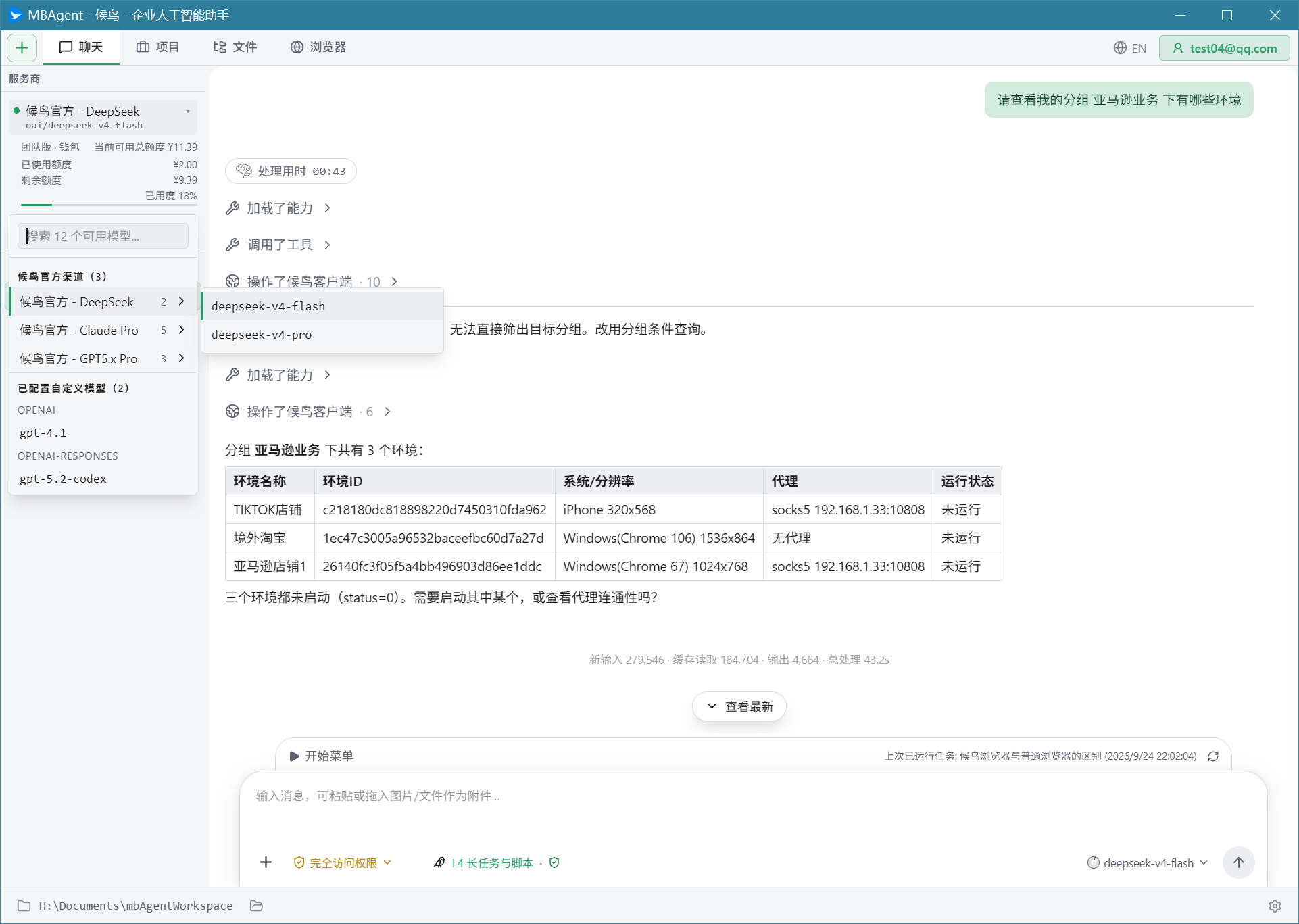Click the user message bubble about 亚马逊业务

point(1119,100)
